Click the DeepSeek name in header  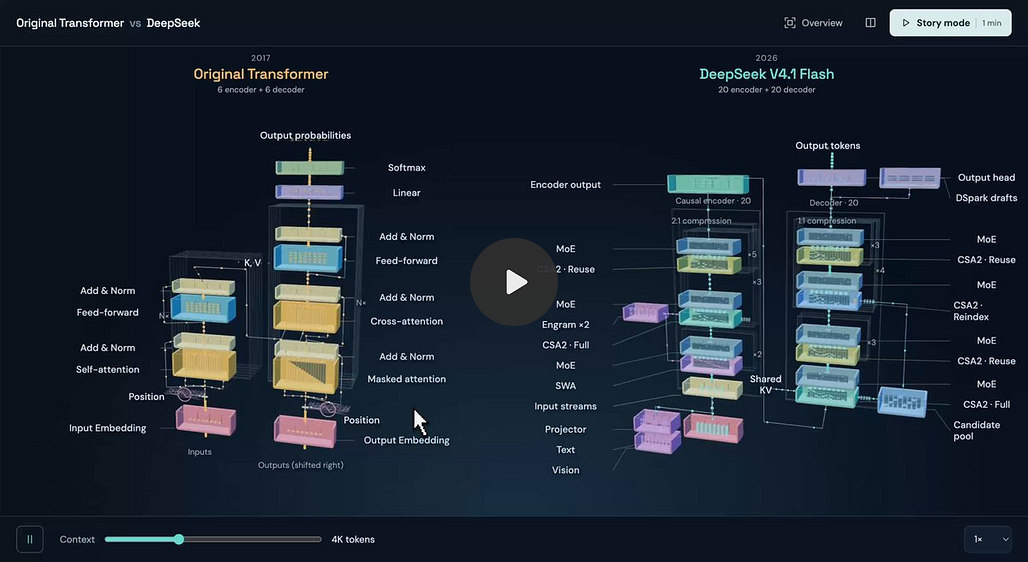pos(173,23)
